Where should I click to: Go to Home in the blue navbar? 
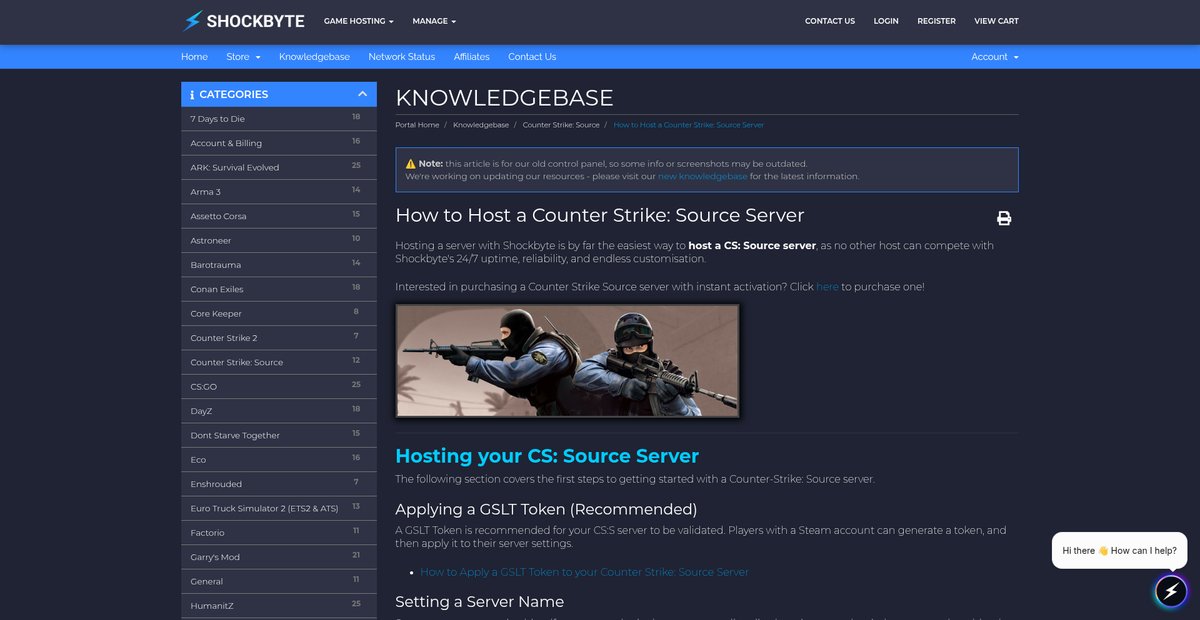click(194, 57)
